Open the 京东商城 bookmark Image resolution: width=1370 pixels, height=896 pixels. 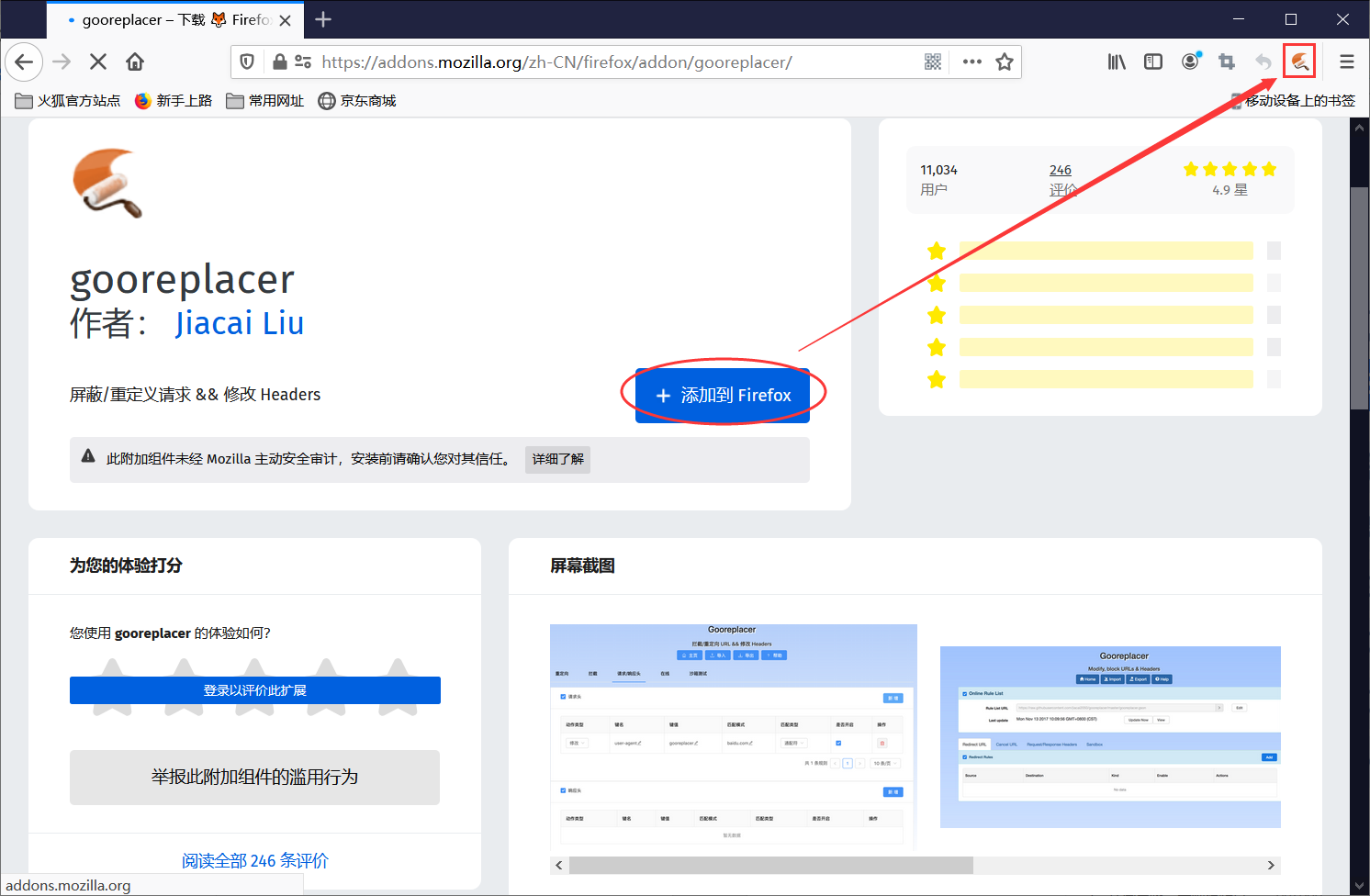[x=357, y=101]
